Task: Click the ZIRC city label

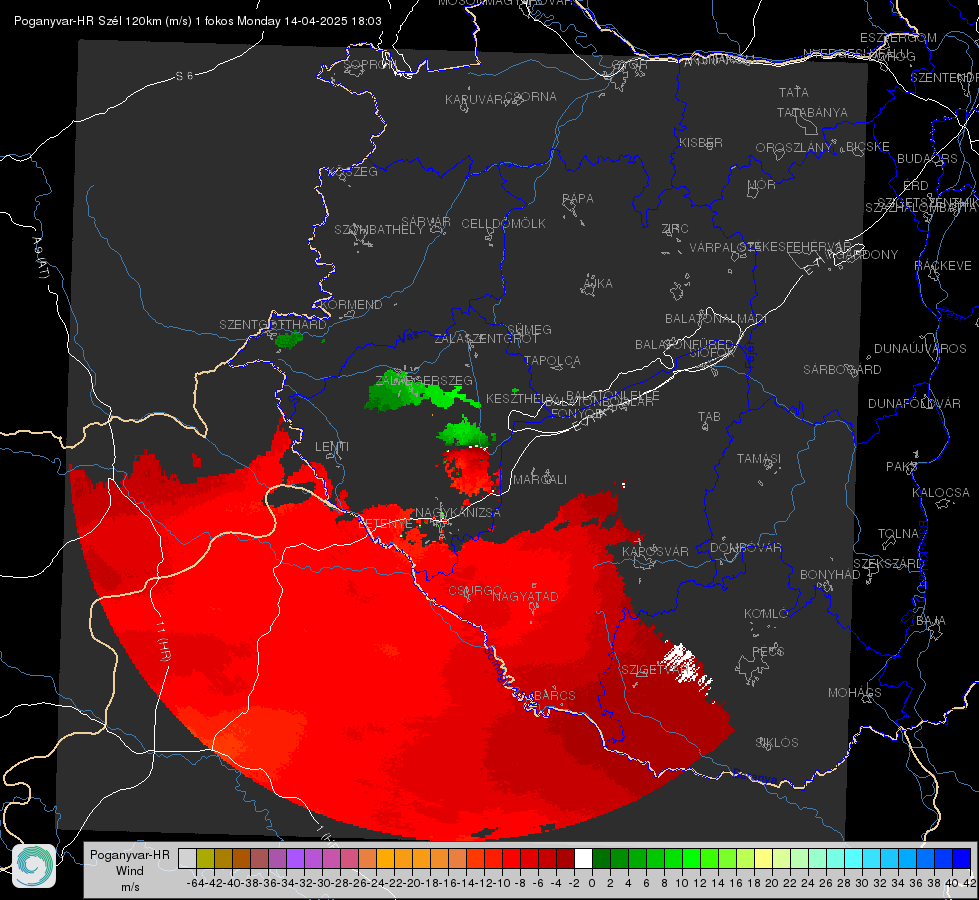Action: [675, 229]
